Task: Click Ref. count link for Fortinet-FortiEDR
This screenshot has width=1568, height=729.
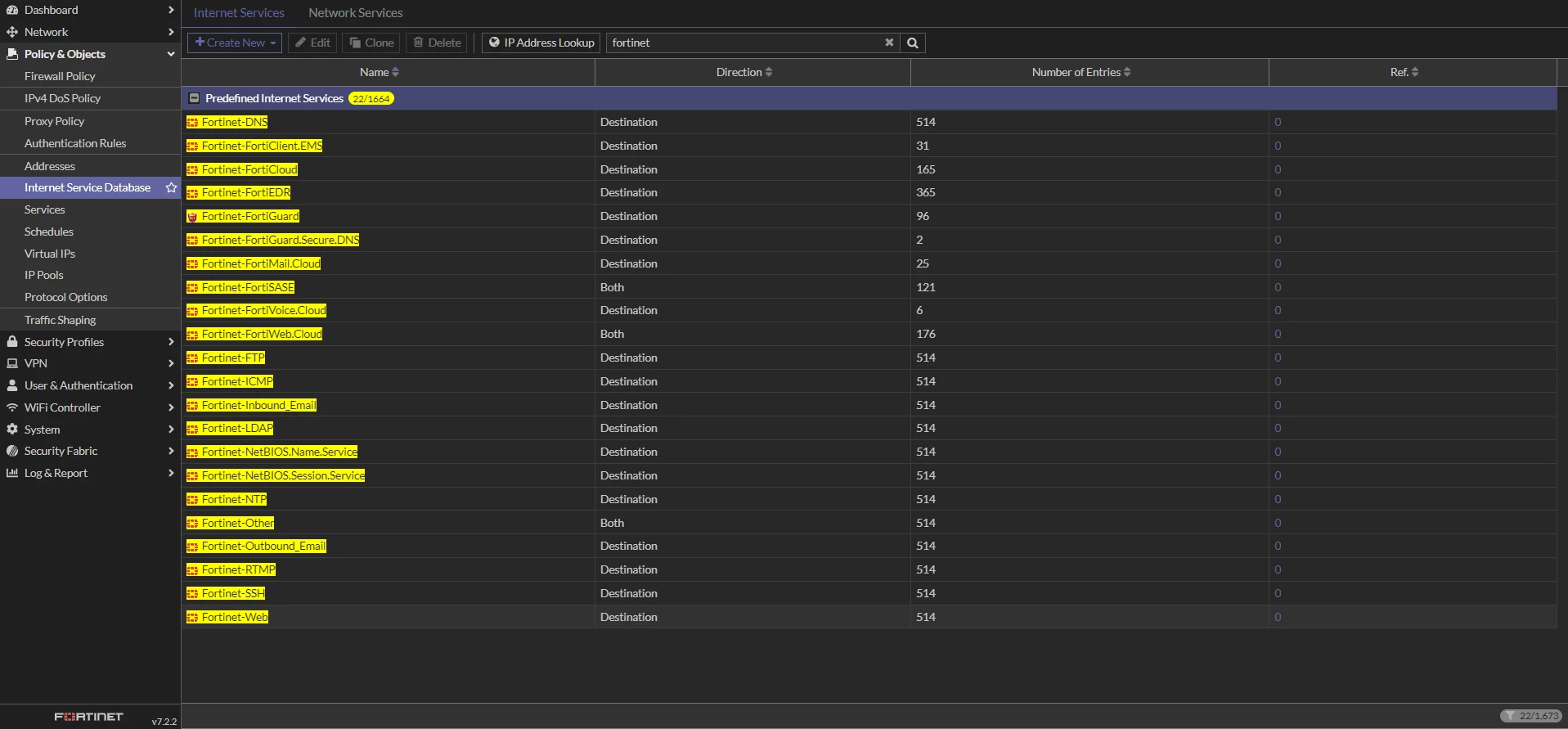Action: pos(1278,192)
